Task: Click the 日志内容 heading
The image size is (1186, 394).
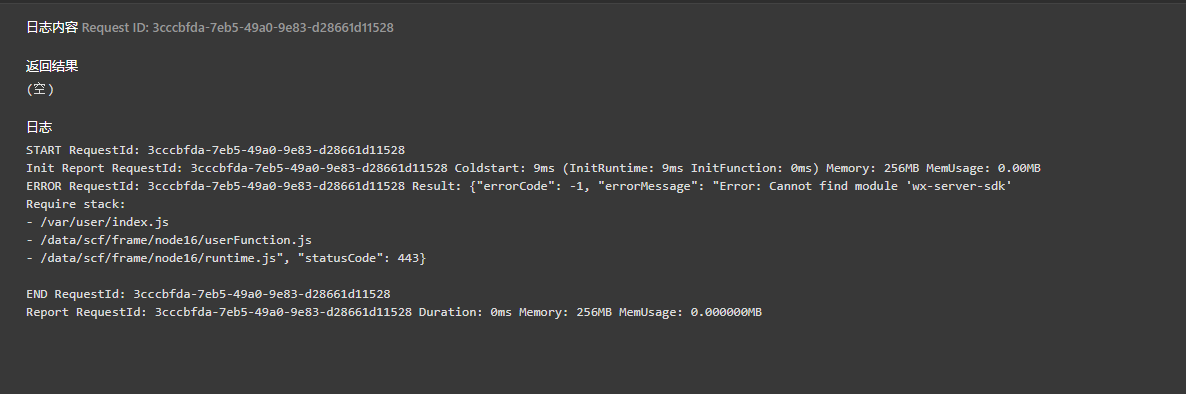Action: coord(52,27)
